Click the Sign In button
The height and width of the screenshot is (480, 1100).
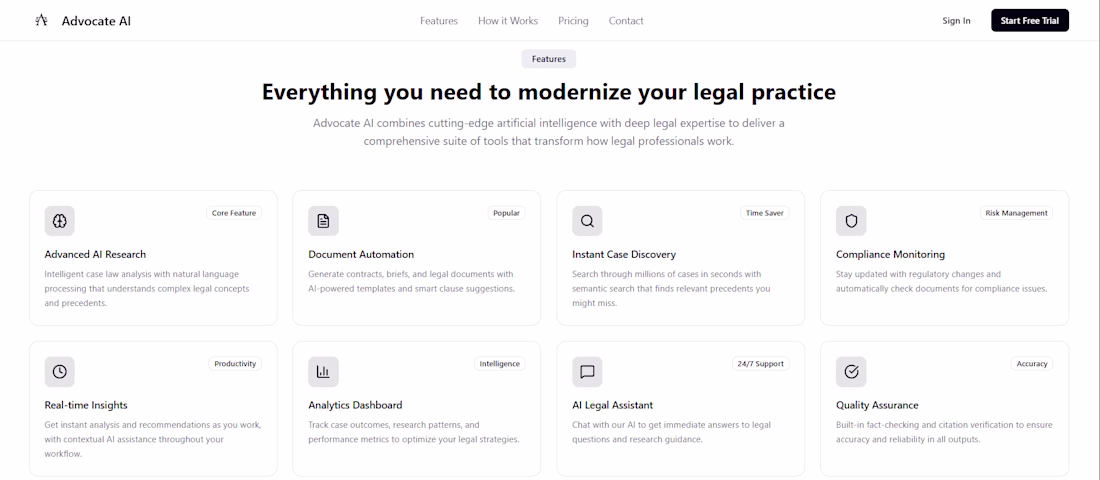(956, 21)
